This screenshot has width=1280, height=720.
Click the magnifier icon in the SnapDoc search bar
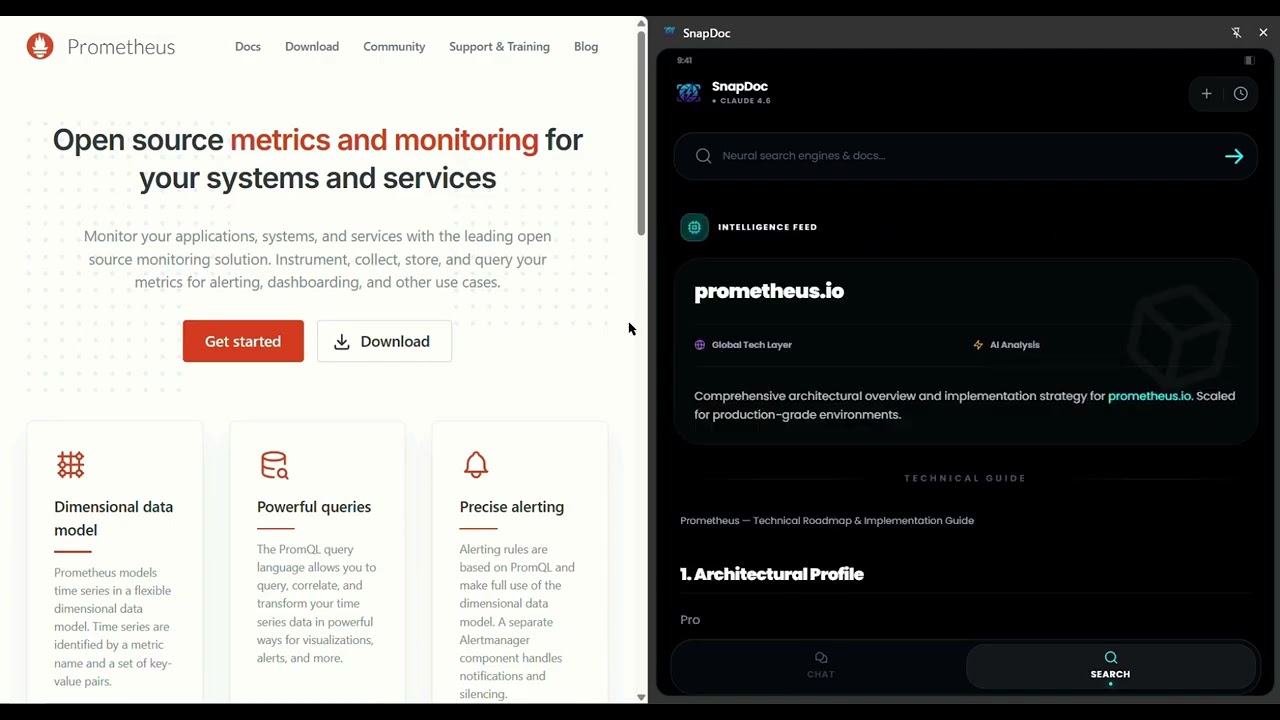point(703,156)
